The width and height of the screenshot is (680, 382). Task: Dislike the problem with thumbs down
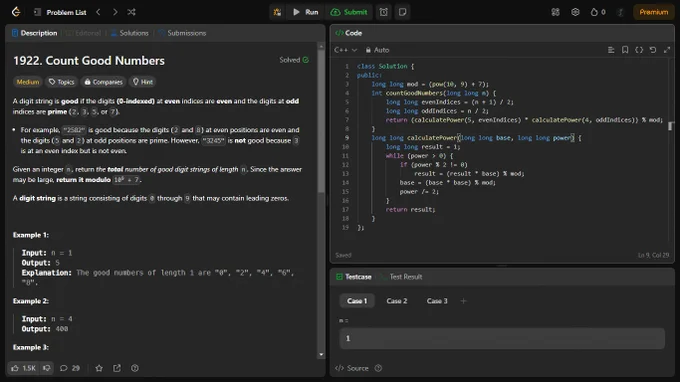[x=46, y=368]
